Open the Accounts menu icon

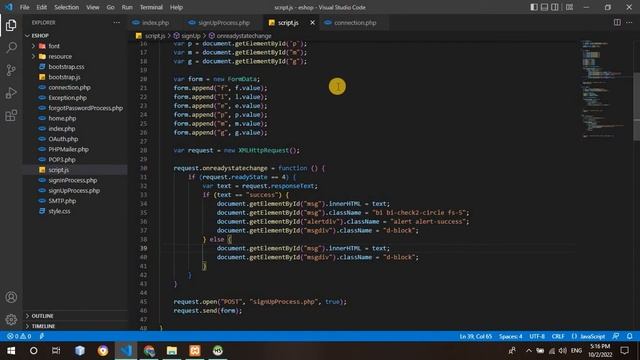point(11,297)
